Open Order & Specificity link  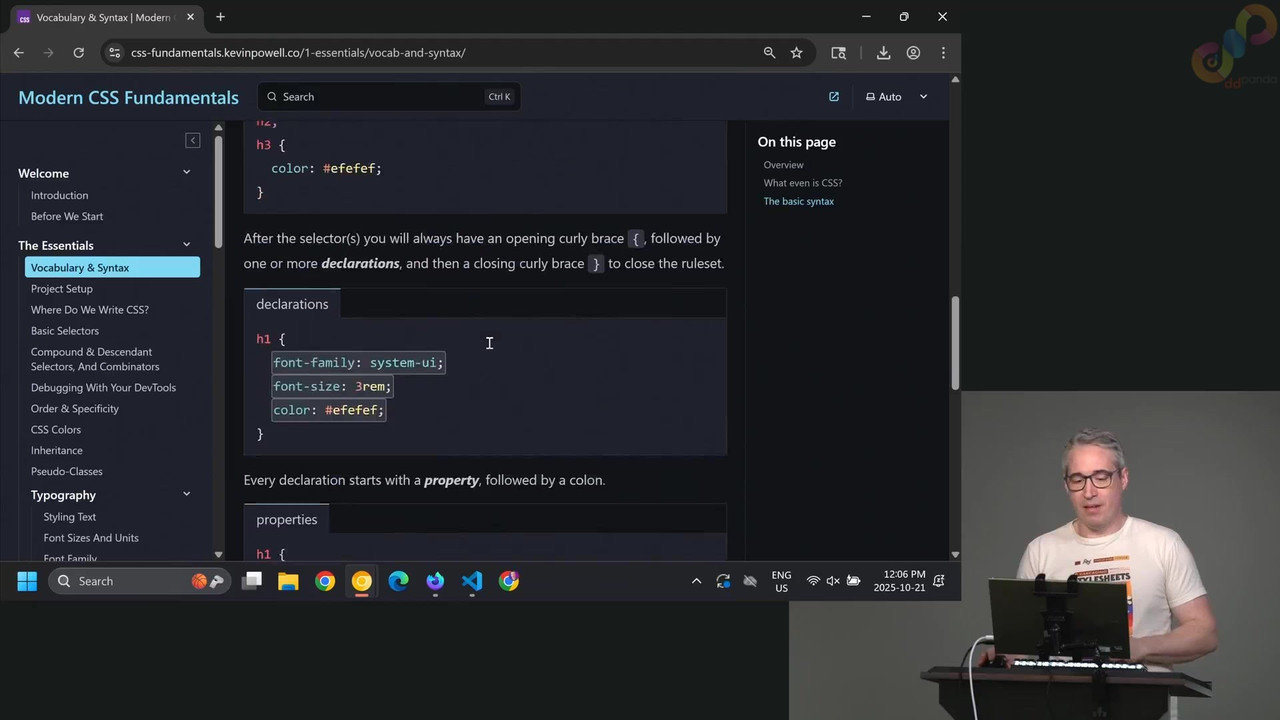click(x=75, y=409)
